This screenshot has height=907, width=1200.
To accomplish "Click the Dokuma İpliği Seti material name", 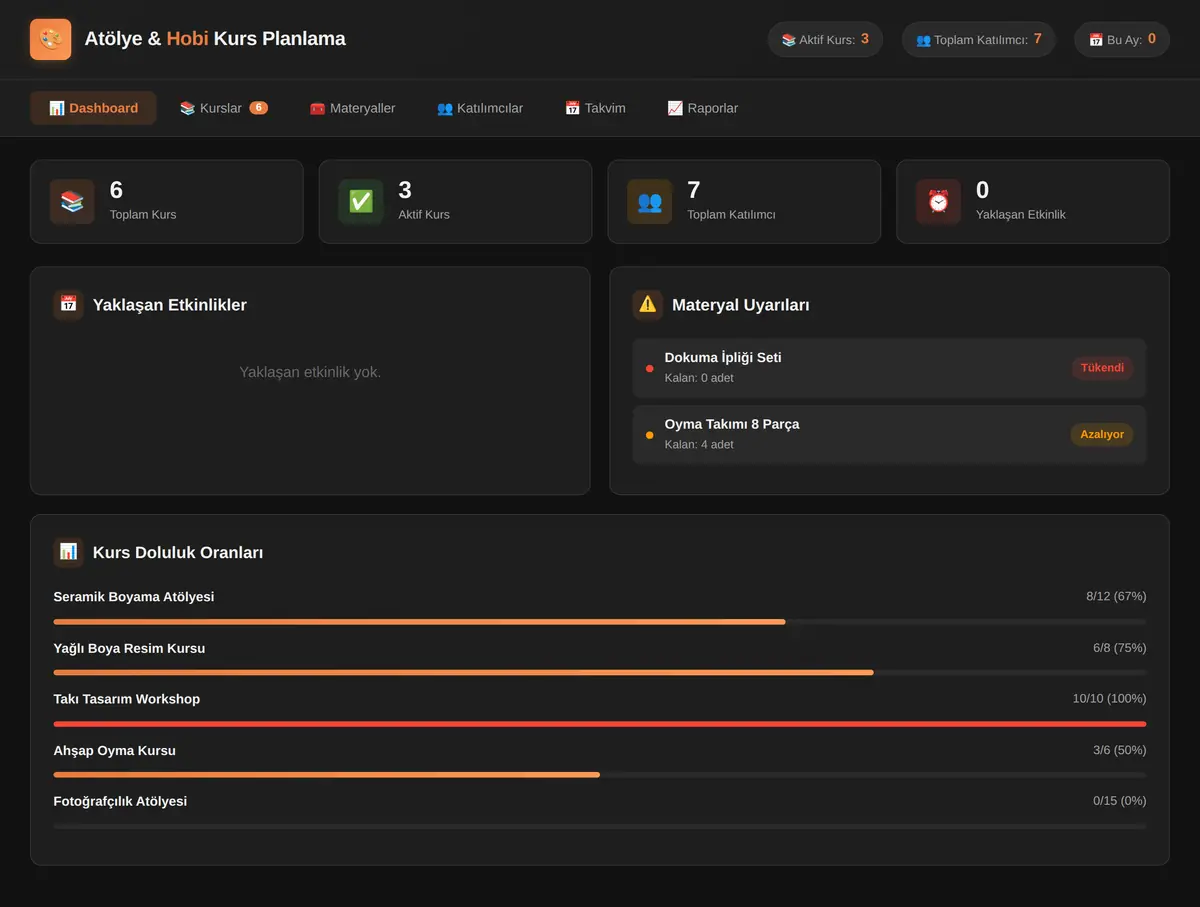I will (x=723, y=358).
